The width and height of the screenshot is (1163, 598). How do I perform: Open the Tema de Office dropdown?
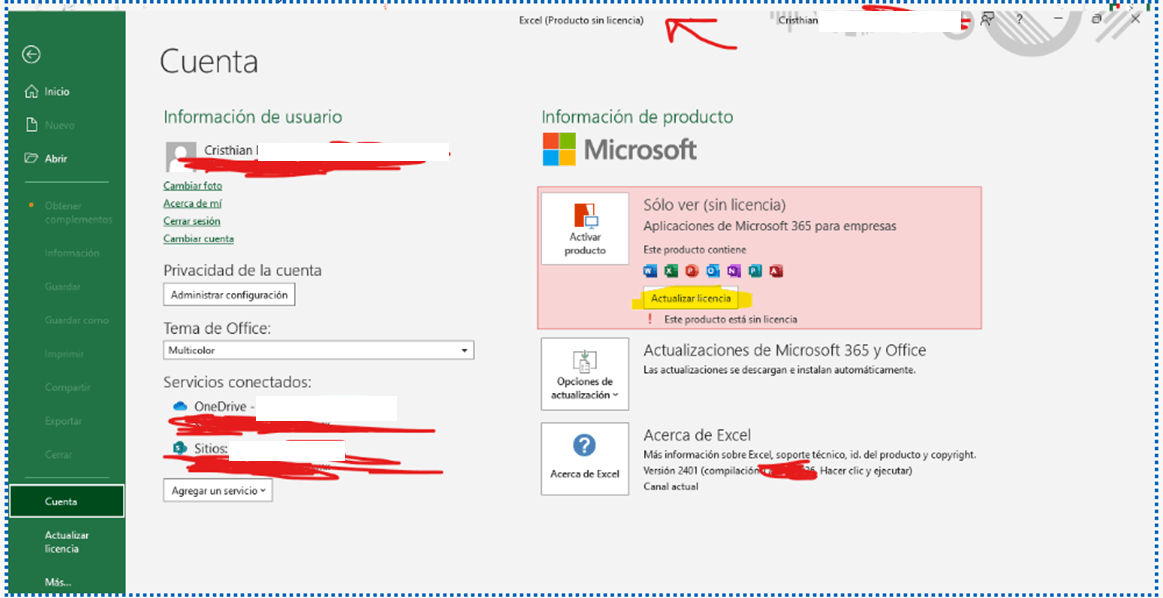tap(318, 350)
